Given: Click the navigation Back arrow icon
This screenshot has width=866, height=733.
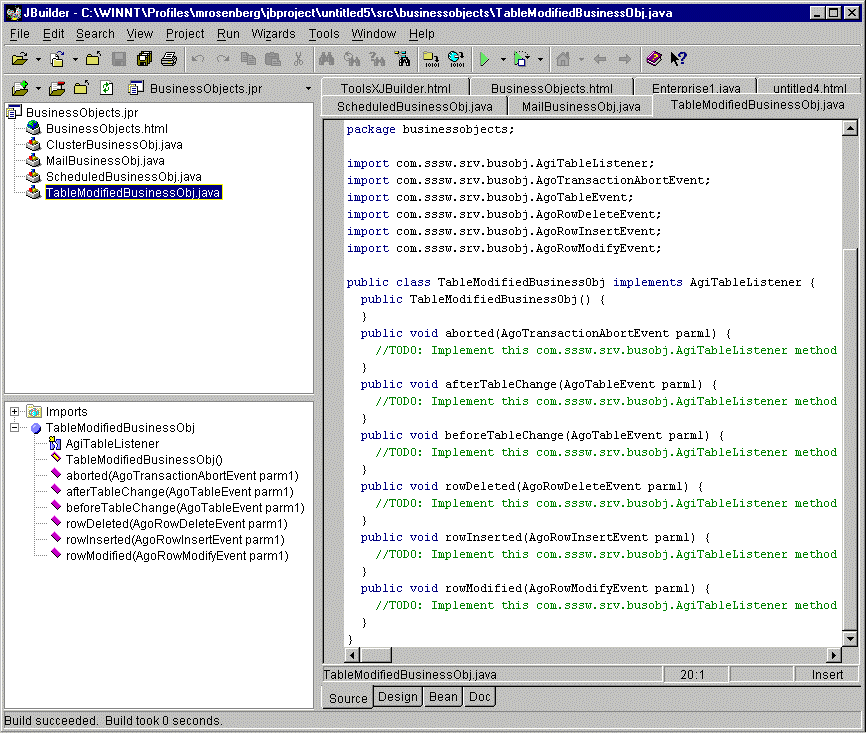Looking at the screenshot, I should 600,59.
